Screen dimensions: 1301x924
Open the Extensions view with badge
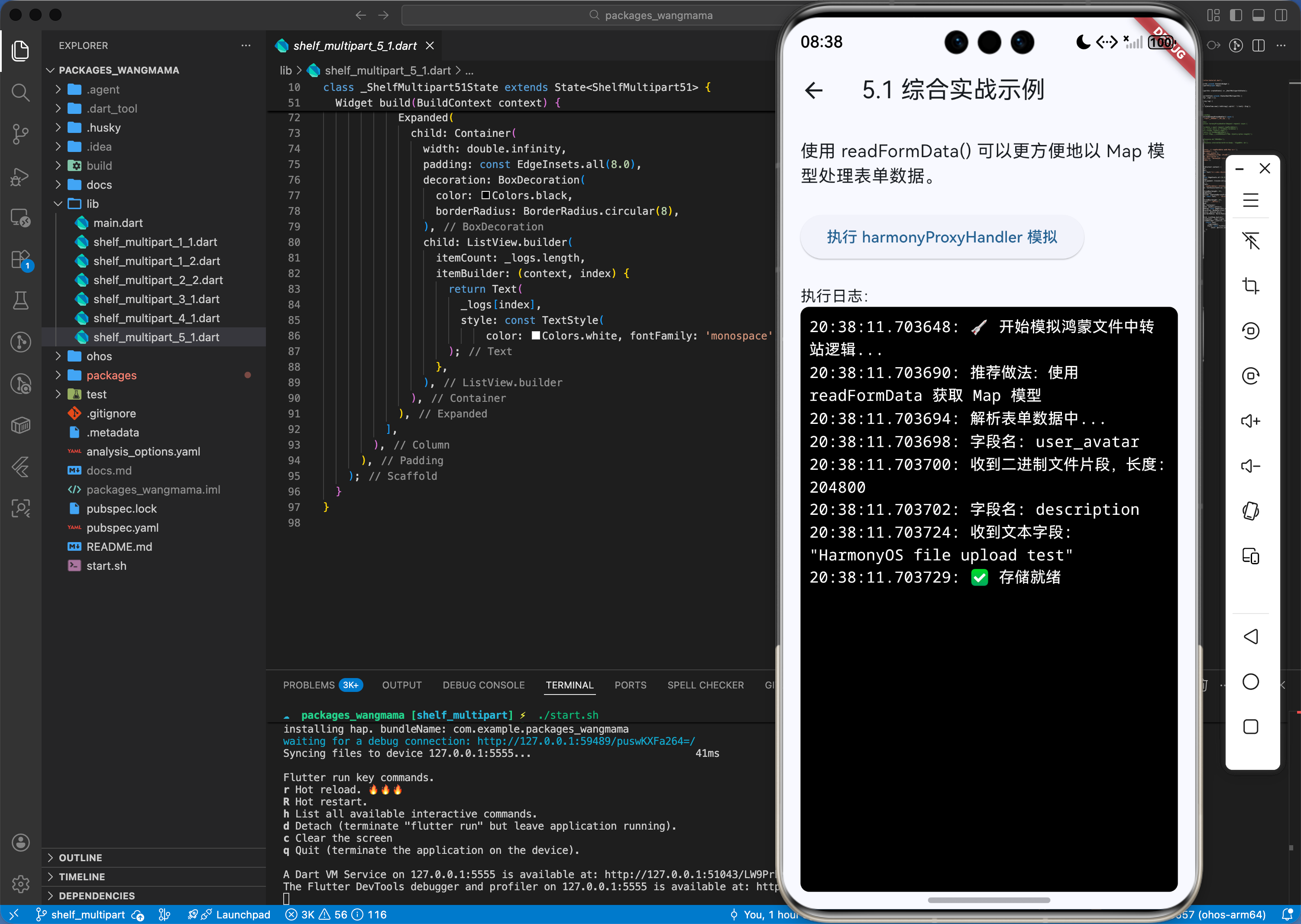[20, 259]
